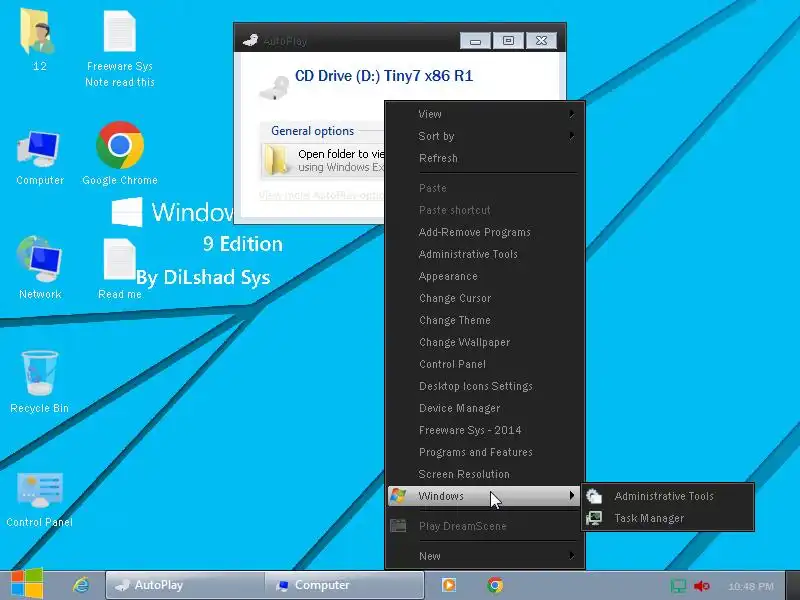This screenshot has height=600, width=800.
Task: Select the Computer desktop icon
Action: tap(39, 158)
